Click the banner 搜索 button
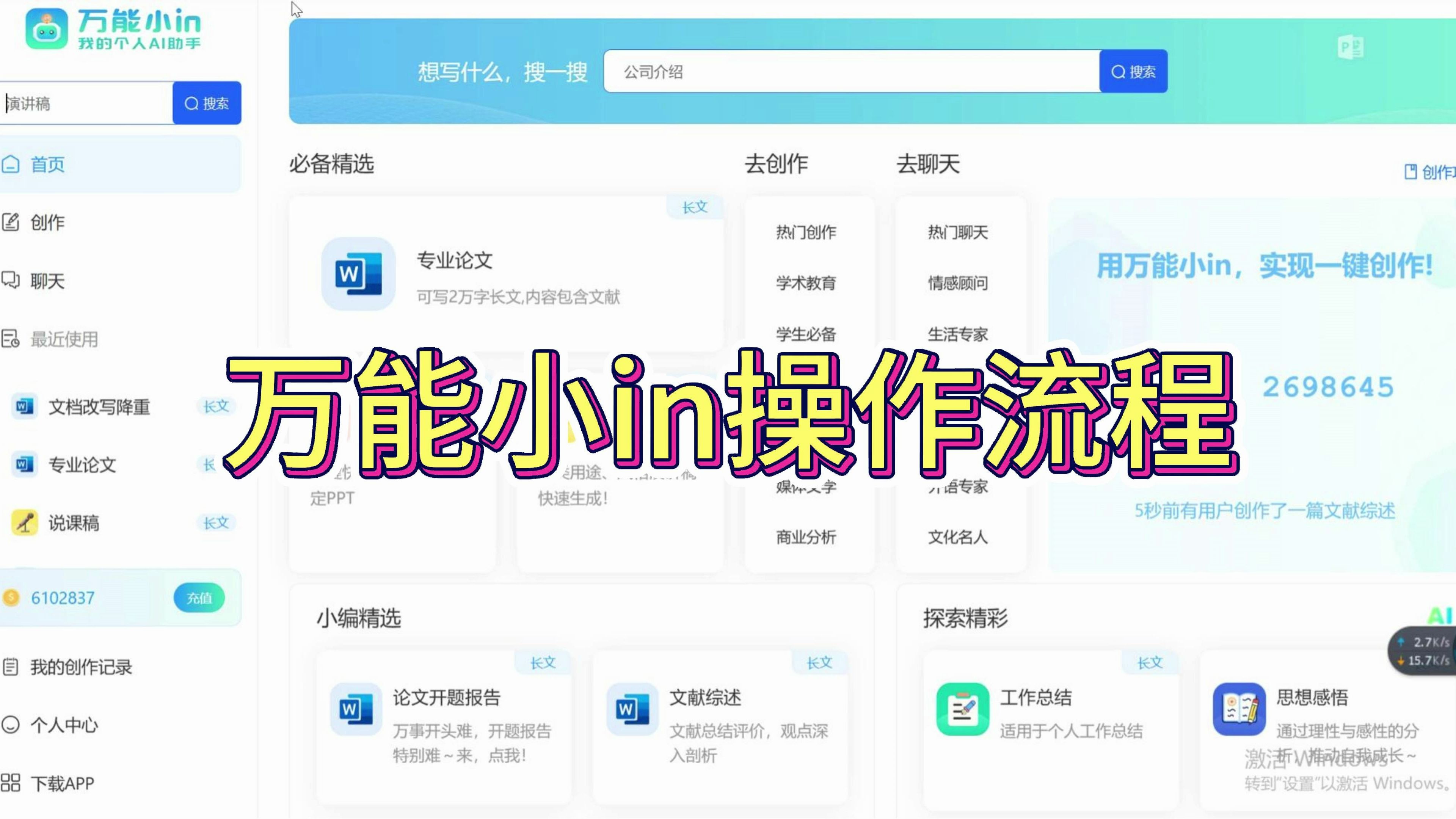The width and height of the screenshot is (1456, 819). coord(1133,71)
